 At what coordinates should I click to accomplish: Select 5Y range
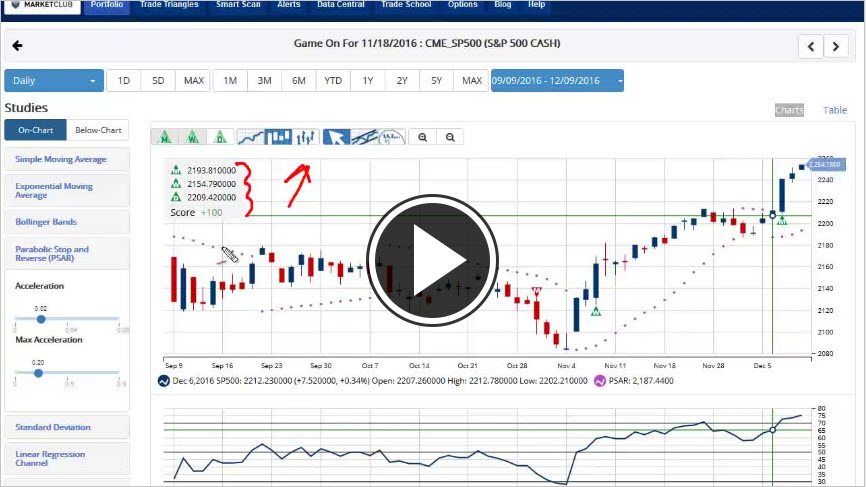click(x=436, y=81)
